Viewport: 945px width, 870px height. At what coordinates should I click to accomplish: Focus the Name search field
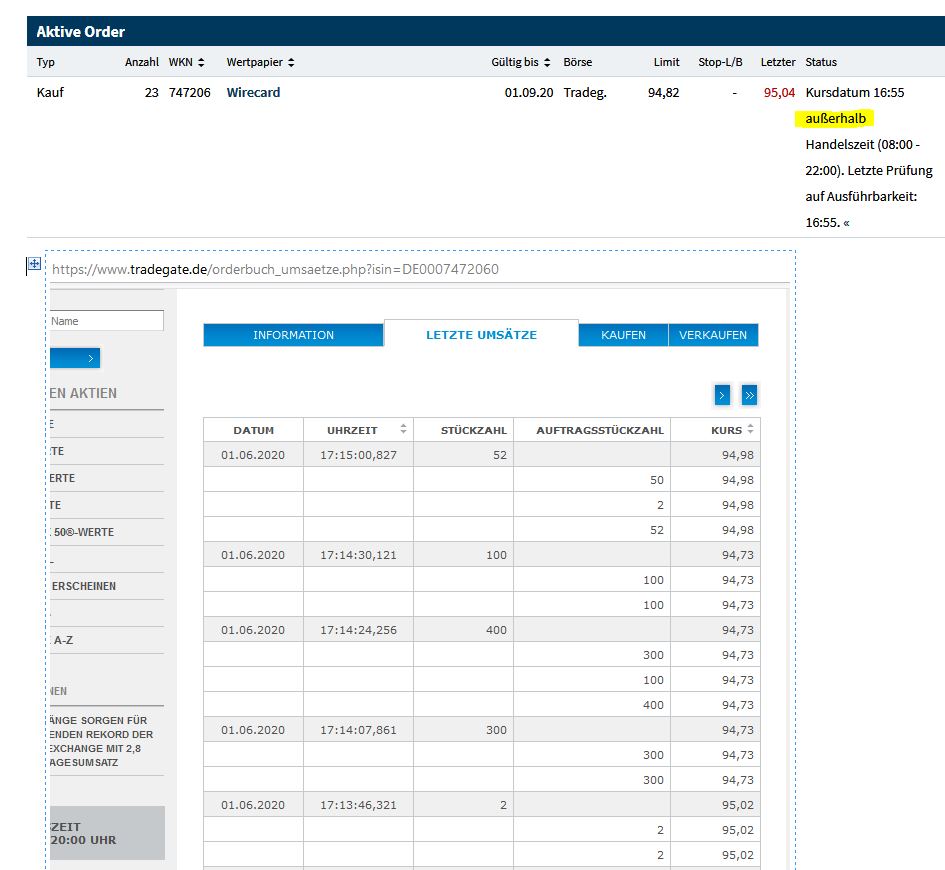[x=107, y=321]
